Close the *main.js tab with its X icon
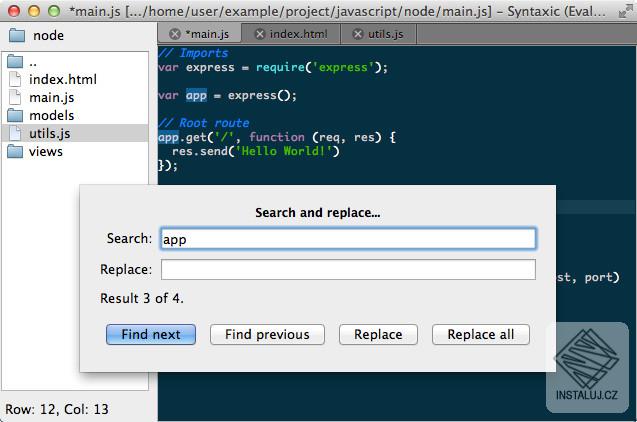Image resolution: width=637 pixels, height=422 pixels. (x=175, y=34)
